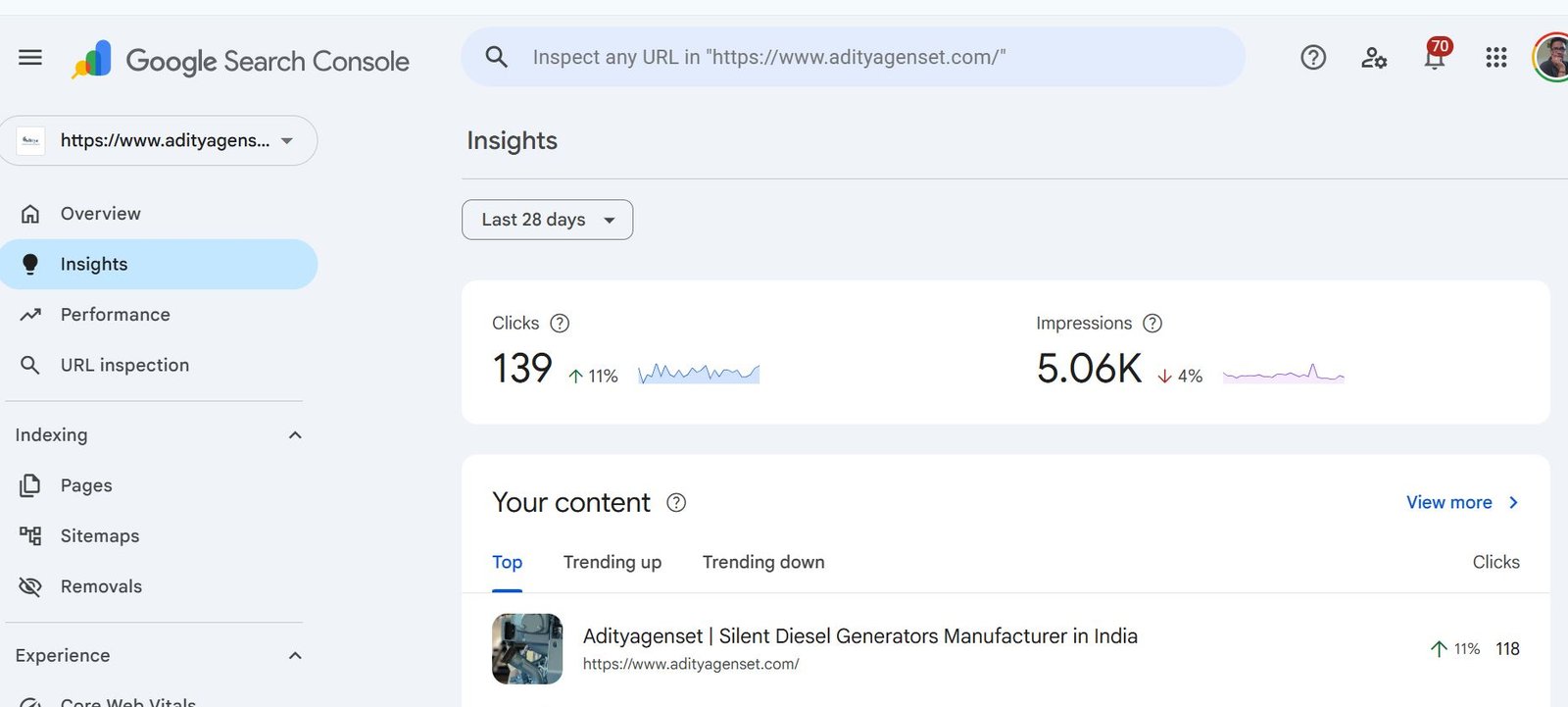This screenshot has height=707, width=1568.
Task: Click the property favicon in selector
Action: click(x=30, y=140)
